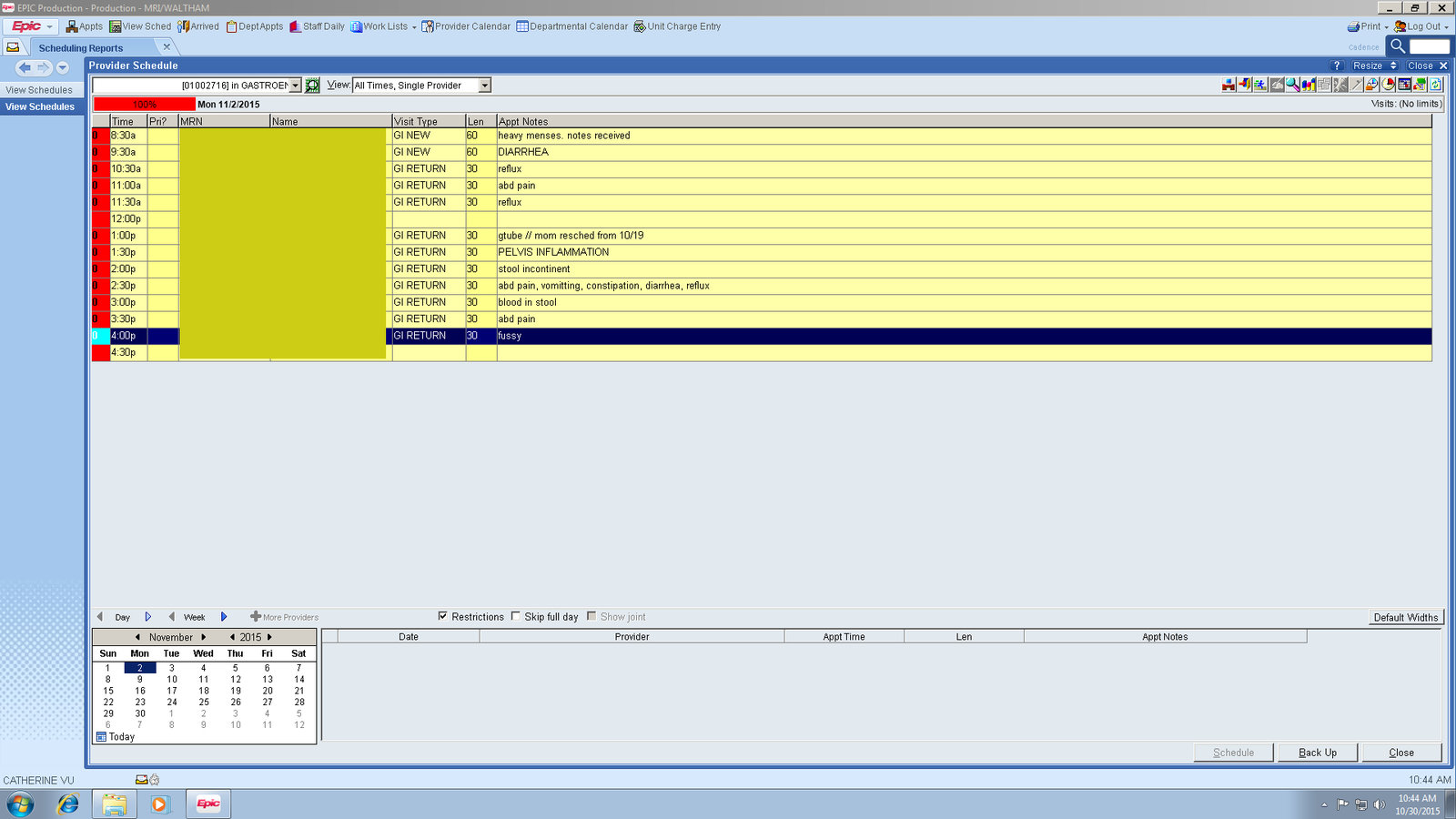Open Windows Explorer folder on taskbar

pyautogui.click(x=114, y=804)
